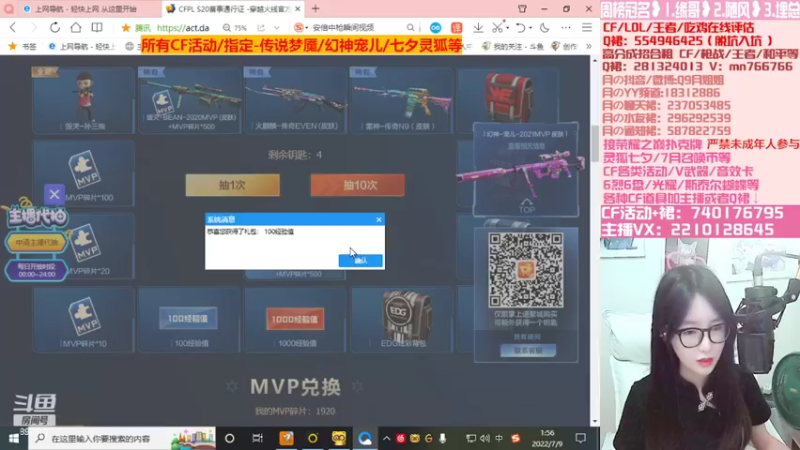Close the CFPL S20 tab
Image resolution: width=800 pixels, height=450 pixels.
point(297,9)
